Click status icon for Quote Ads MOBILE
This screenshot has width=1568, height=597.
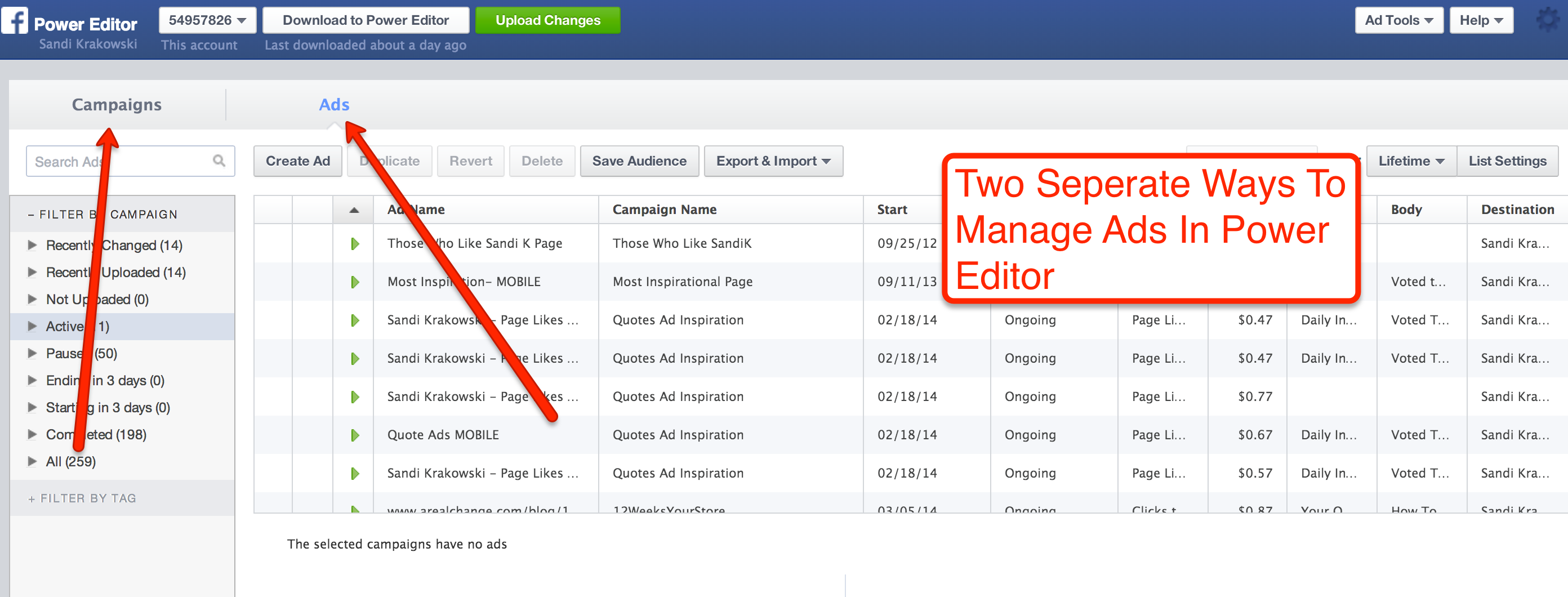click(355, 435)
